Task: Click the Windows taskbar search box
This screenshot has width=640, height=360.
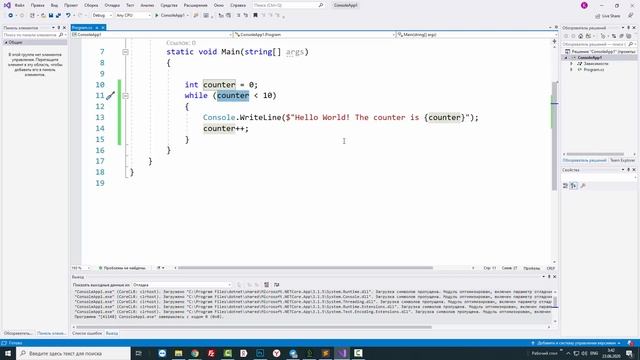Action: [73, 353]
